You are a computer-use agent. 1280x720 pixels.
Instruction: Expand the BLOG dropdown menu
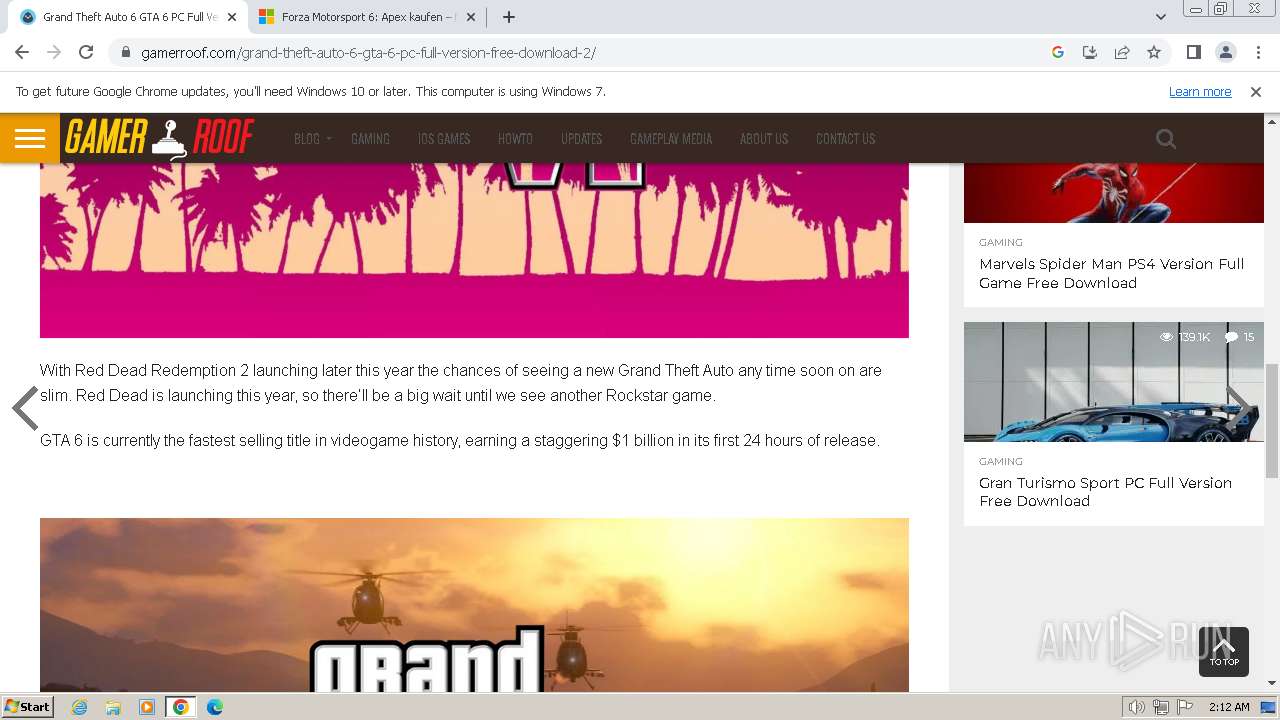click(312, 138)
